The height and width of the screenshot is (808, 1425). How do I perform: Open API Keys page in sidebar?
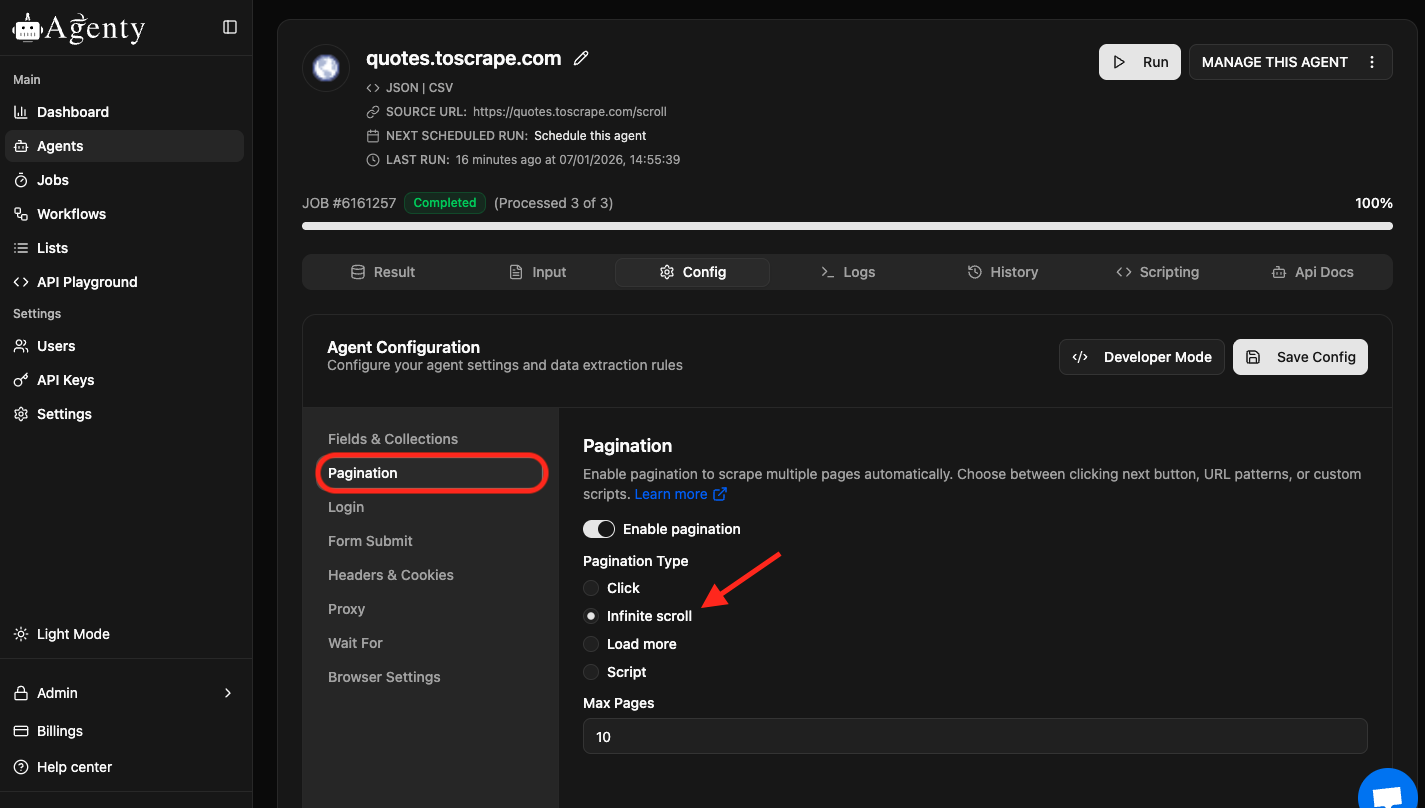pyautogui.click(x=65, y=380)
